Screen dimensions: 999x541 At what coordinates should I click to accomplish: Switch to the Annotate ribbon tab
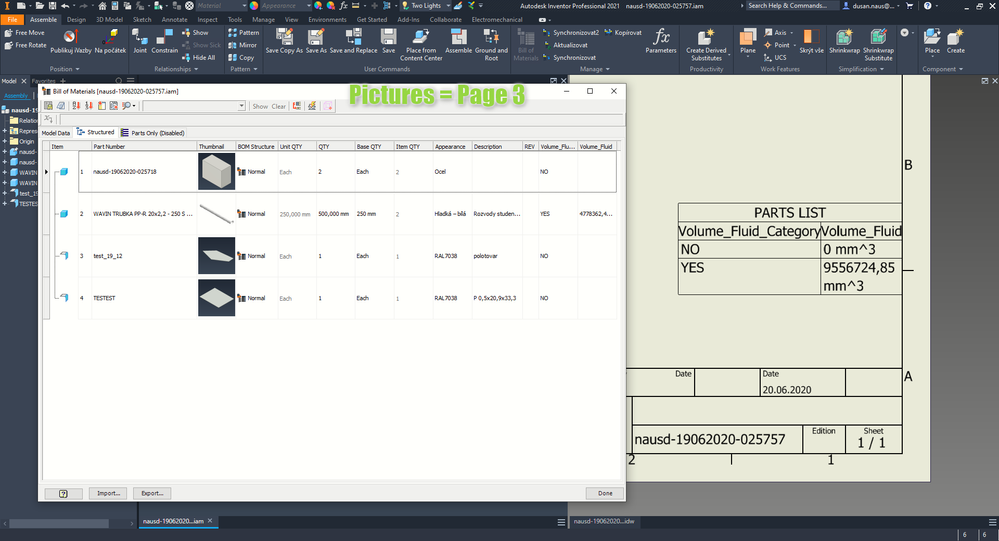point(174,20)
